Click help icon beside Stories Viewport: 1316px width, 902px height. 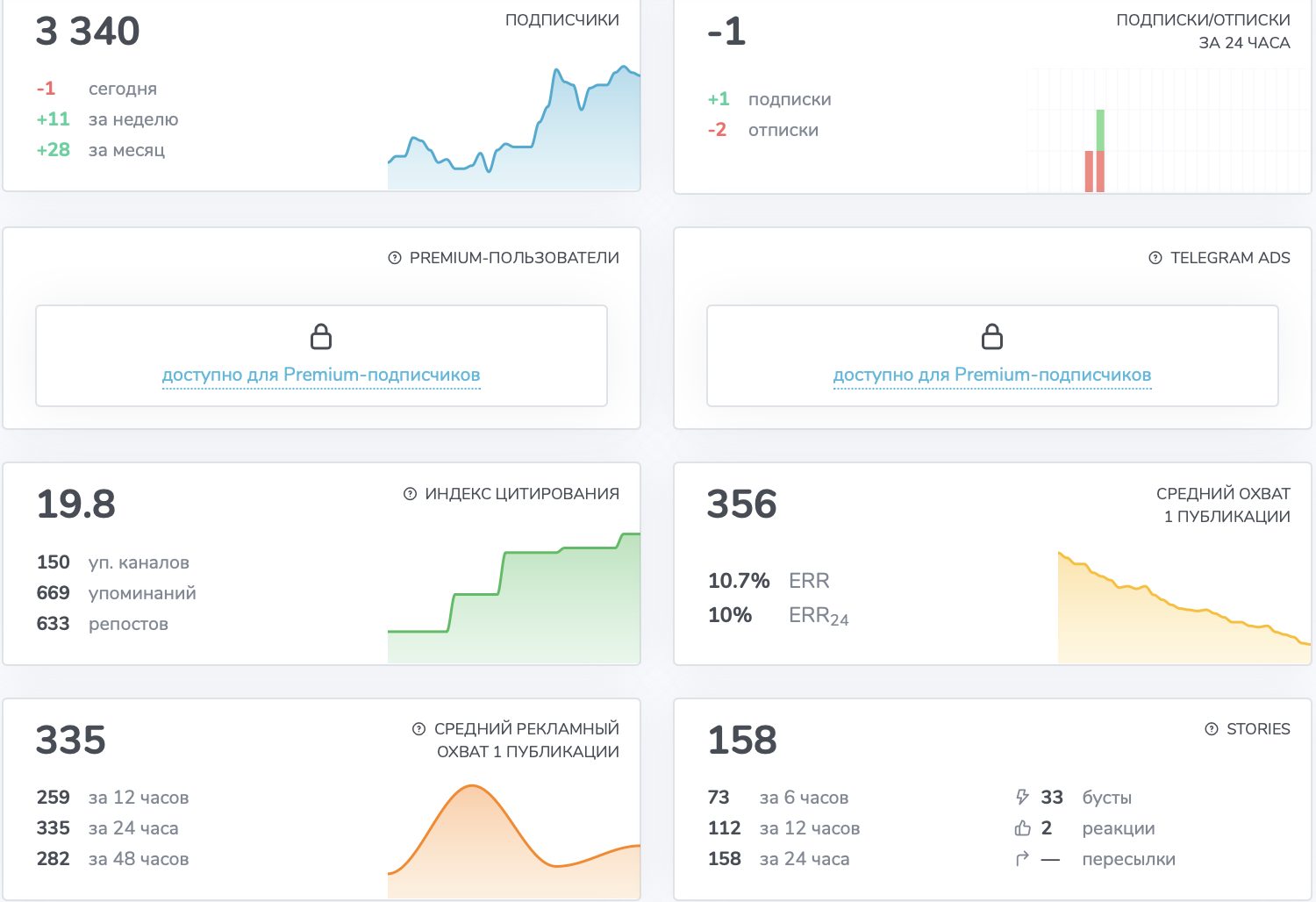(1212, 729)
